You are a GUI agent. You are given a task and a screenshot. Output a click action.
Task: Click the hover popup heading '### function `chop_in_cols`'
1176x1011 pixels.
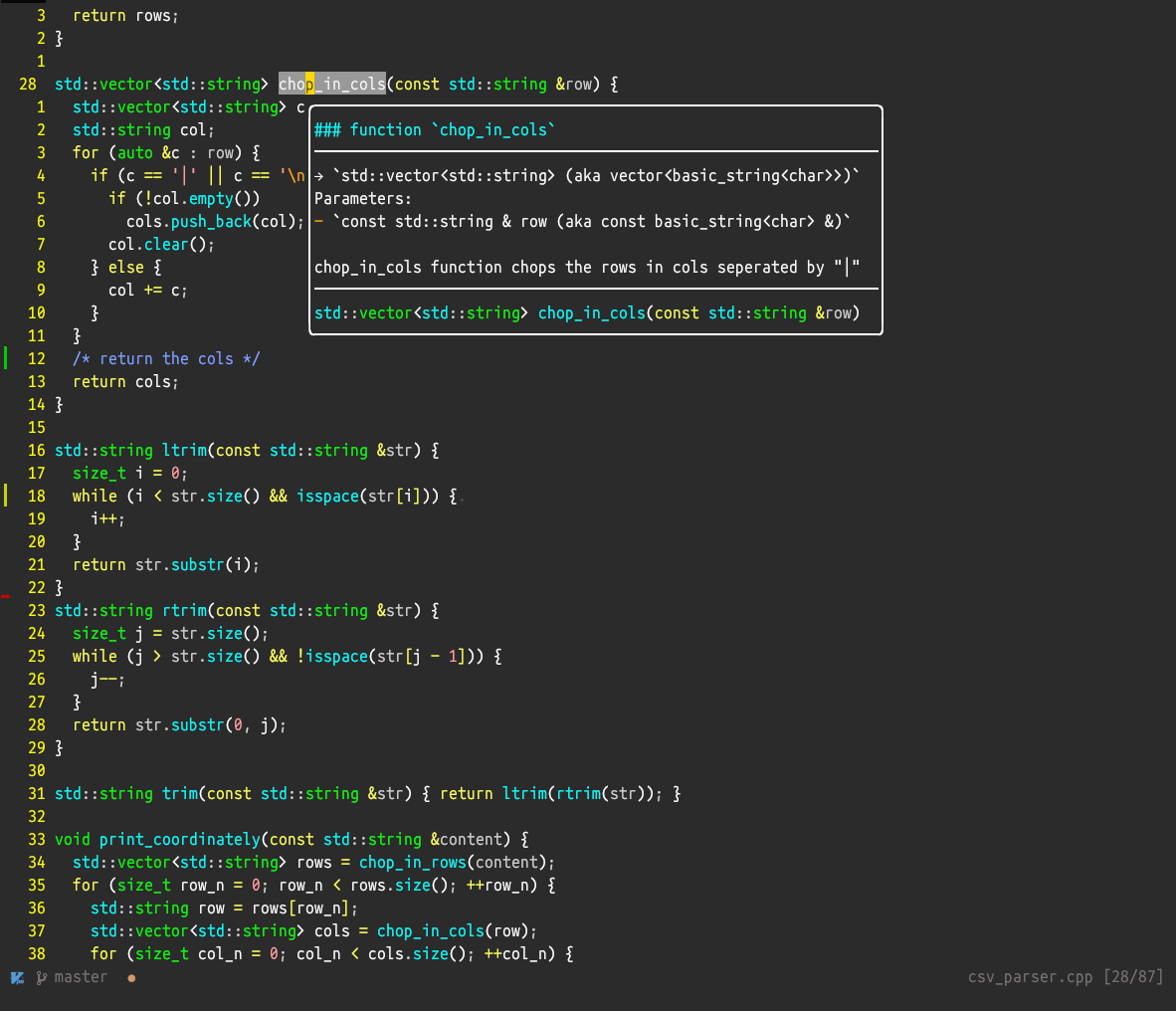coord(435,129)
